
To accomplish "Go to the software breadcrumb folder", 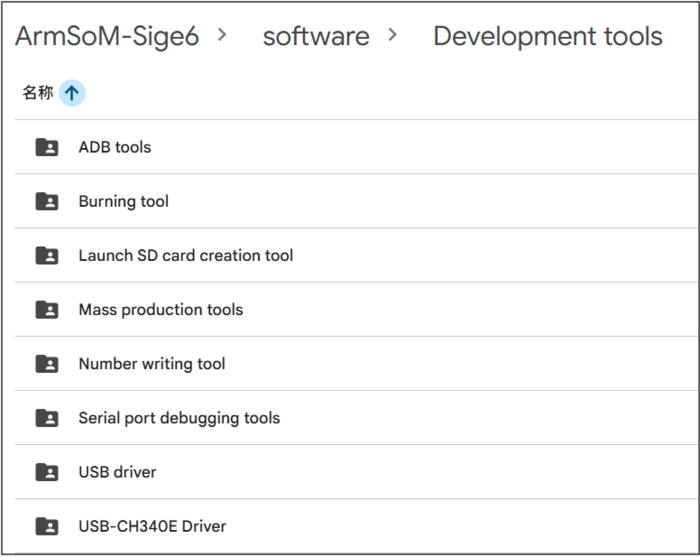I will coord(316,37).
